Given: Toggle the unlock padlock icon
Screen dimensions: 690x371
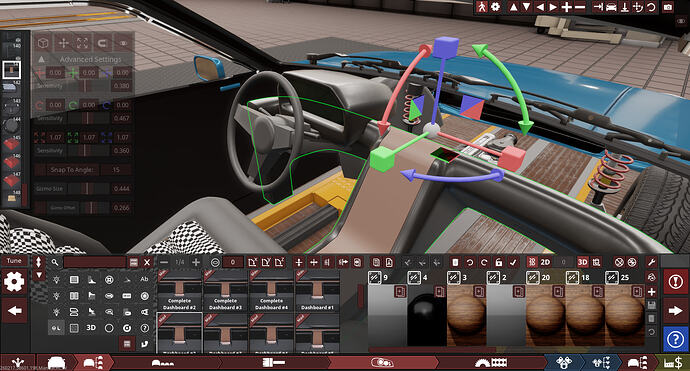Looking at the screenshot, I should [499, 262].
